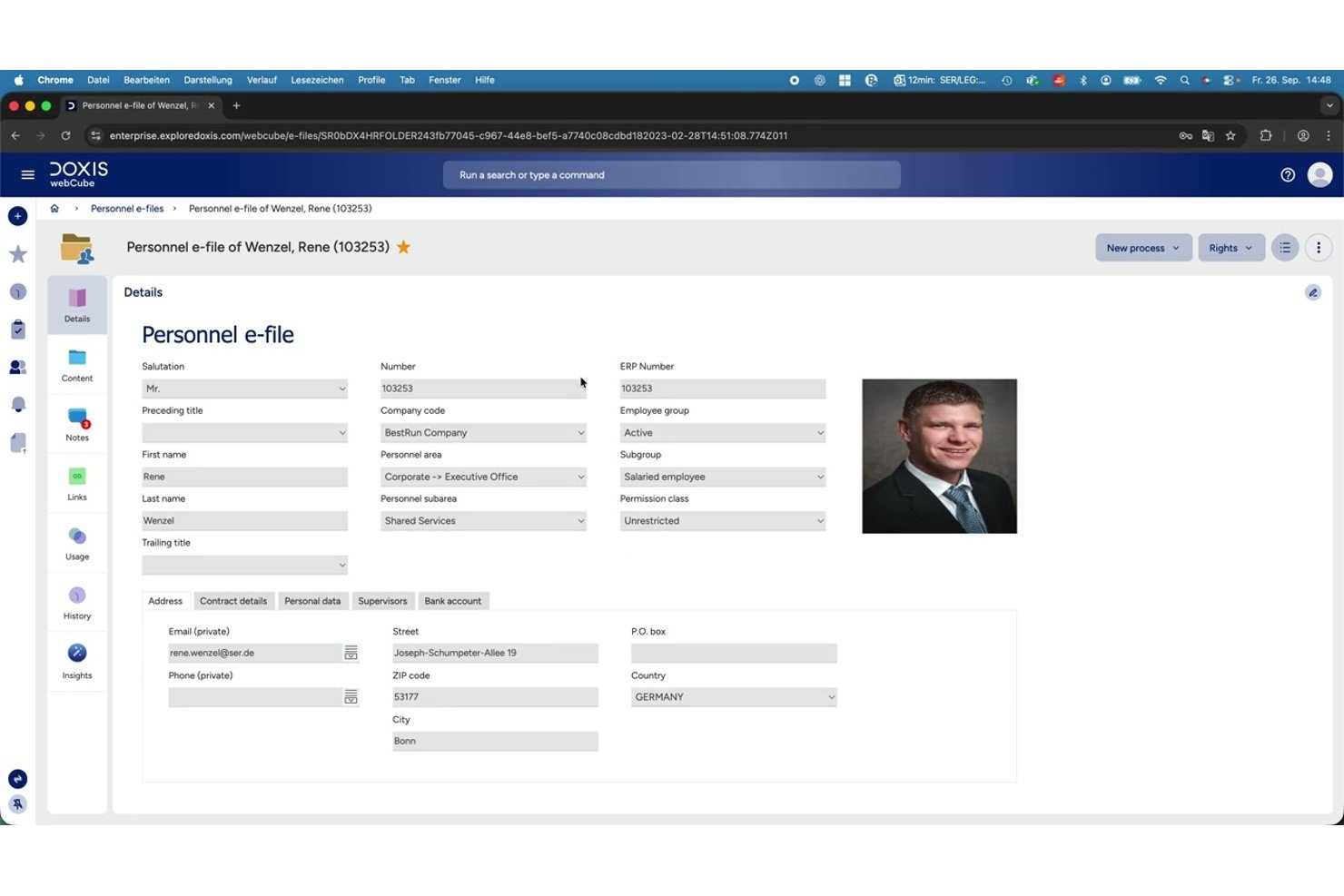
Task: Click the phone field action icon
Action: point(351,697)
